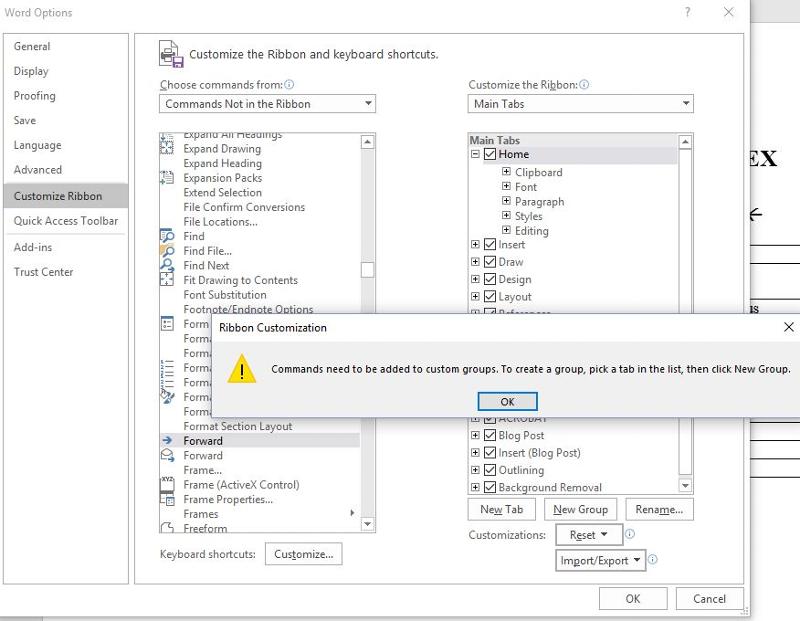
Task: Select the Find File icon
Action: coord(167,251)
